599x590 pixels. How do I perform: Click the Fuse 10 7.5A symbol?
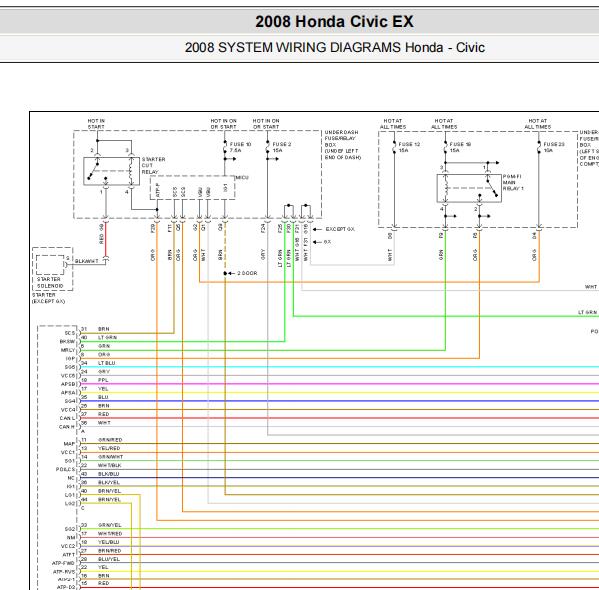(225, 147)
